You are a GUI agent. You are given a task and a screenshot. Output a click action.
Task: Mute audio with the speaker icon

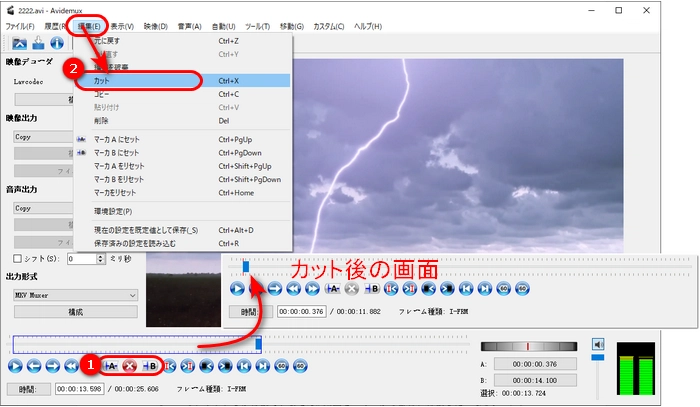(598, 344)
